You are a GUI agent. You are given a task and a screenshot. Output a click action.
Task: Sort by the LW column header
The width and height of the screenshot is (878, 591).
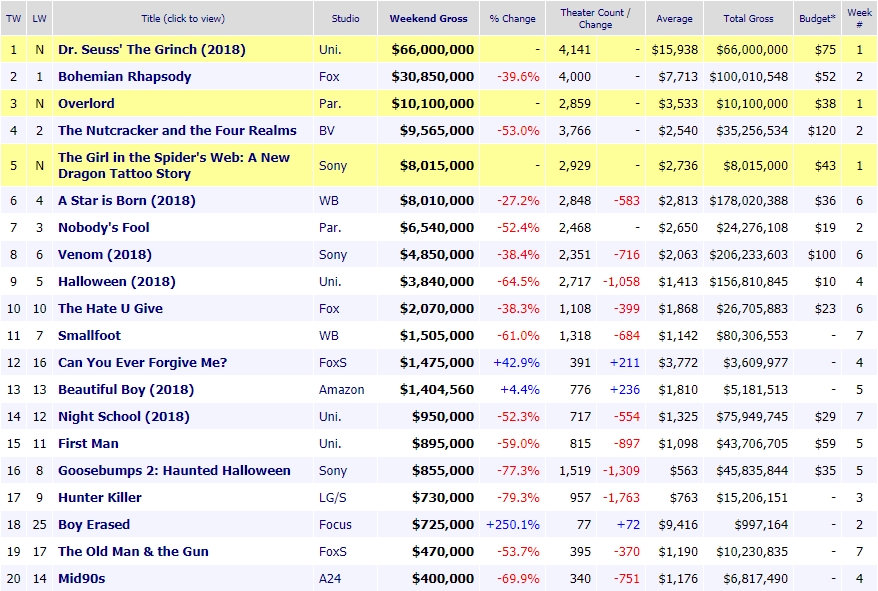(x=39, y=18)
